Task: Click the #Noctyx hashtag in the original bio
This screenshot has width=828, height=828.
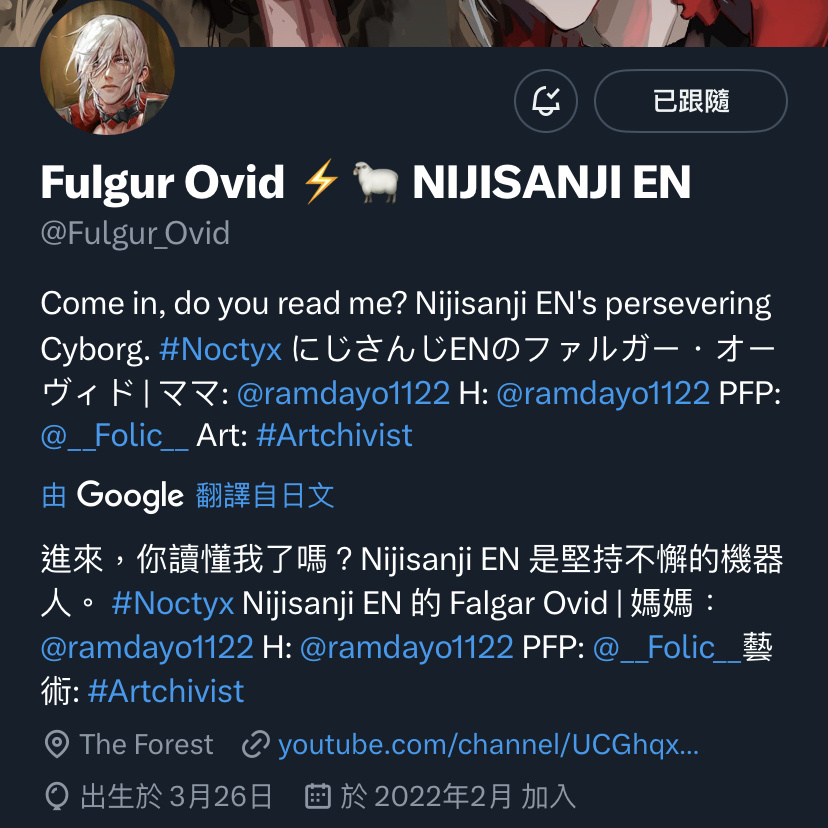Action: (221, 349)
